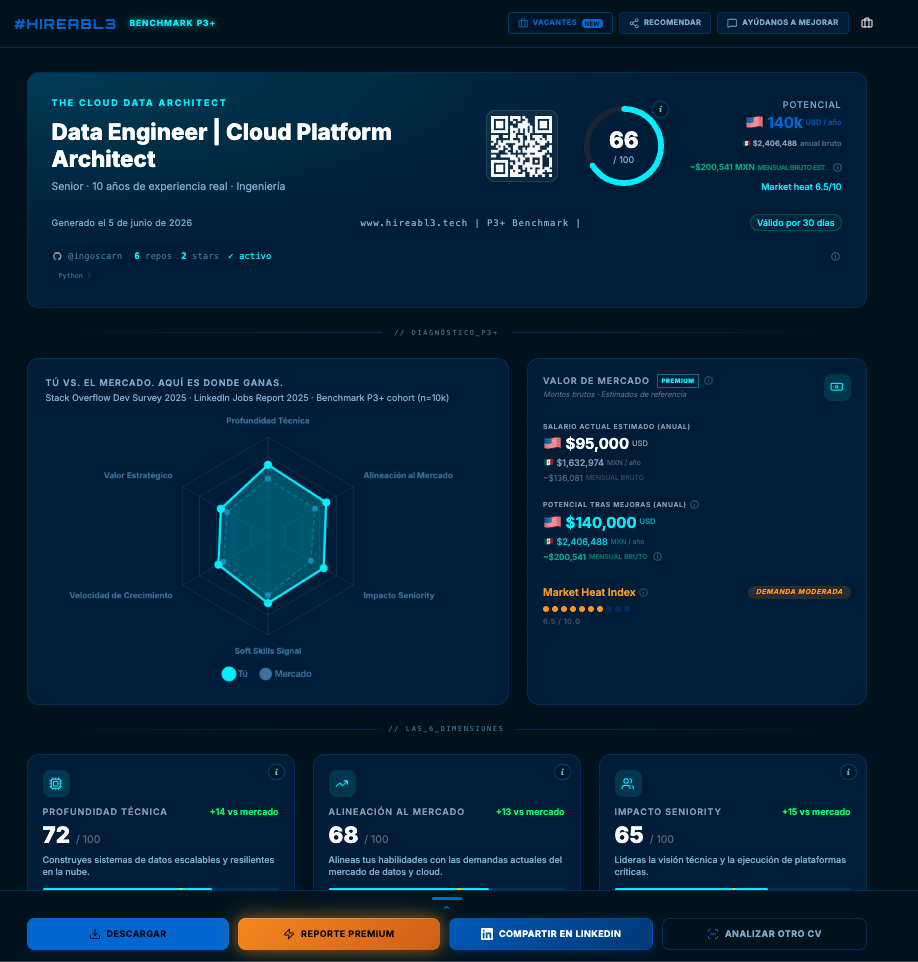Click Impacto Seniority radar axis label
The image size is (918, 962).
pos(399,595)
